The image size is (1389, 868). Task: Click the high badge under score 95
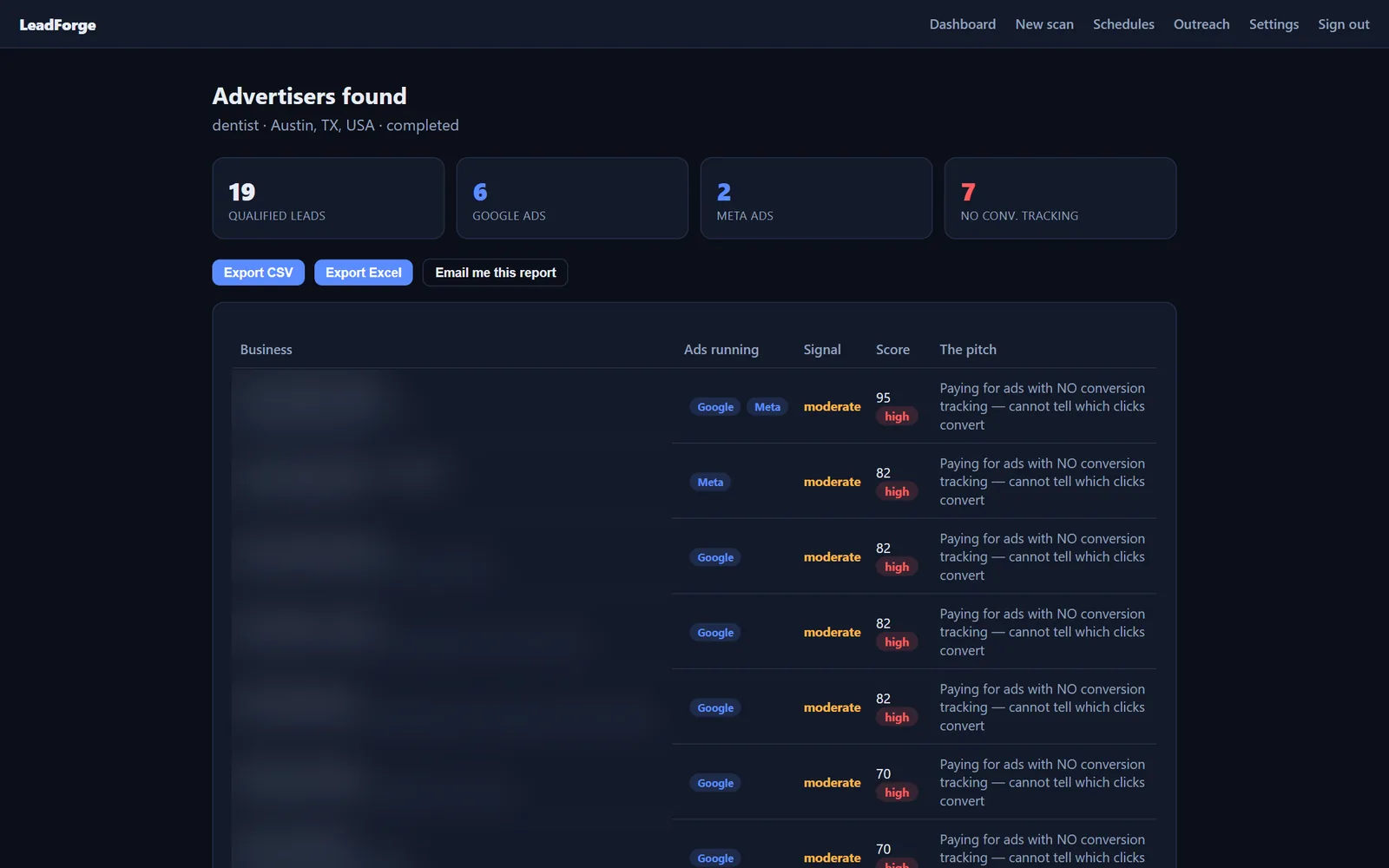(897, 417)
